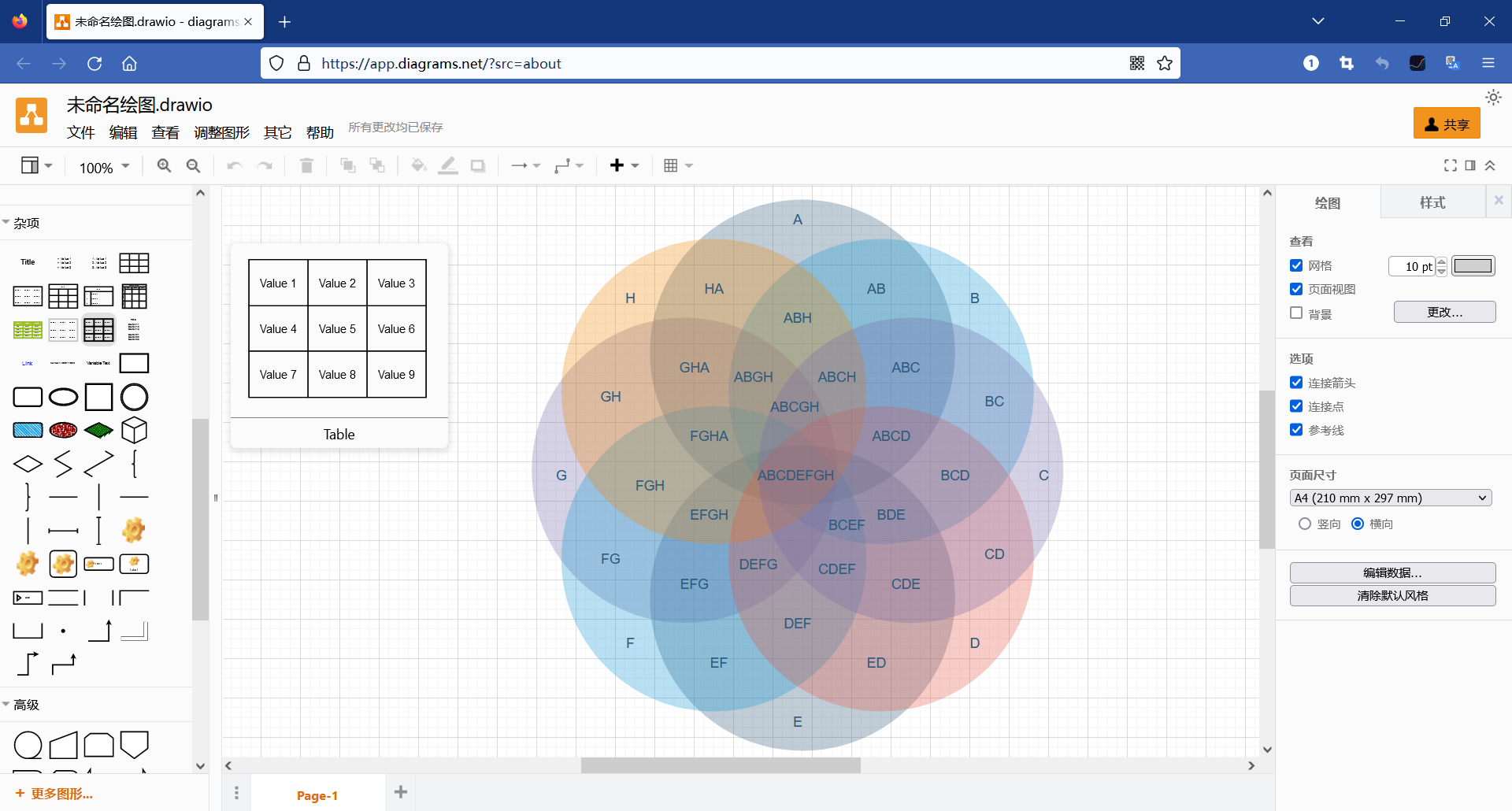Screen dimensions: 1512x811
Task: Click the 编辑数据... button
Action: (1392, 572)
